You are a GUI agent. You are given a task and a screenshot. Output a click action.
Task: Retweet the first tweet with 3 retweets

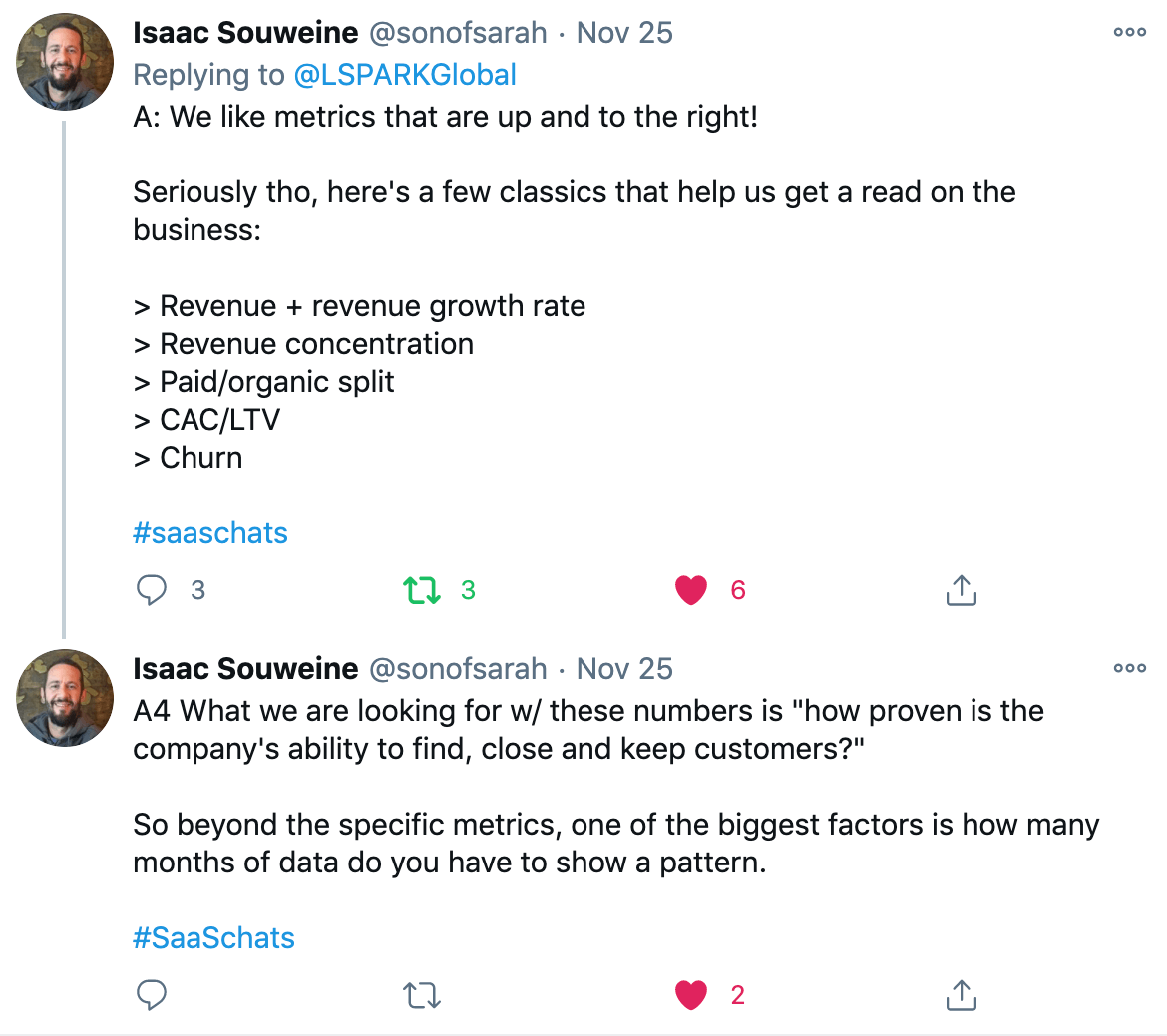(x=422, y=590)
